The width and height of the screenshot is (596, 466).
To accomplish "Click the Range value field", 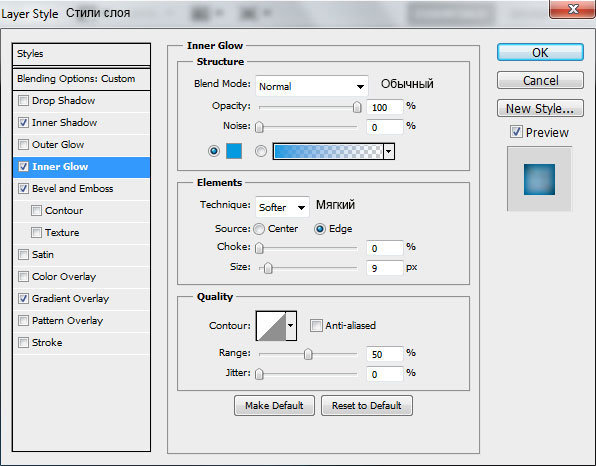I will click(384, 354).
